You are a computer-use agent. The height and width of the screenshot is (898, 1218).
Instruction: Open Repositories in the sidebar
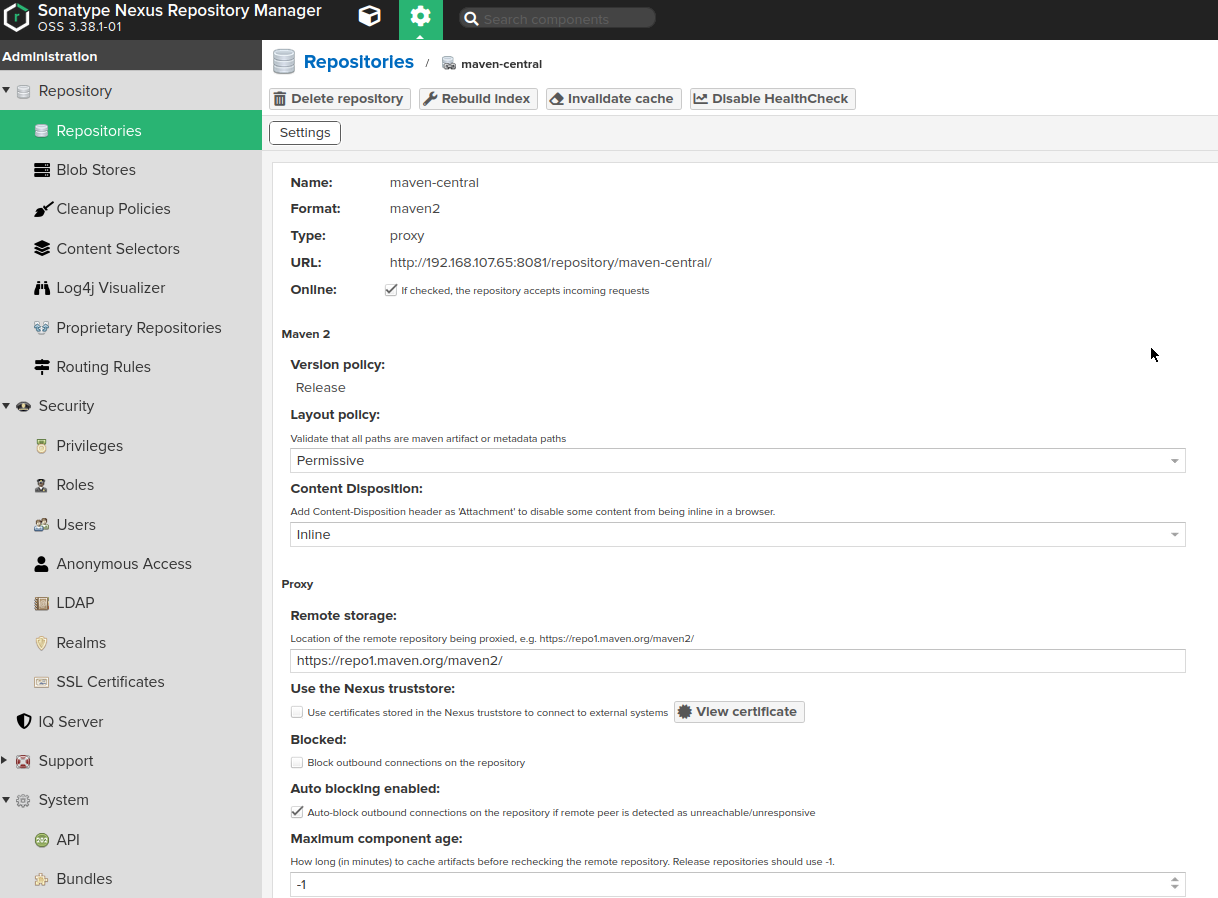130,130
